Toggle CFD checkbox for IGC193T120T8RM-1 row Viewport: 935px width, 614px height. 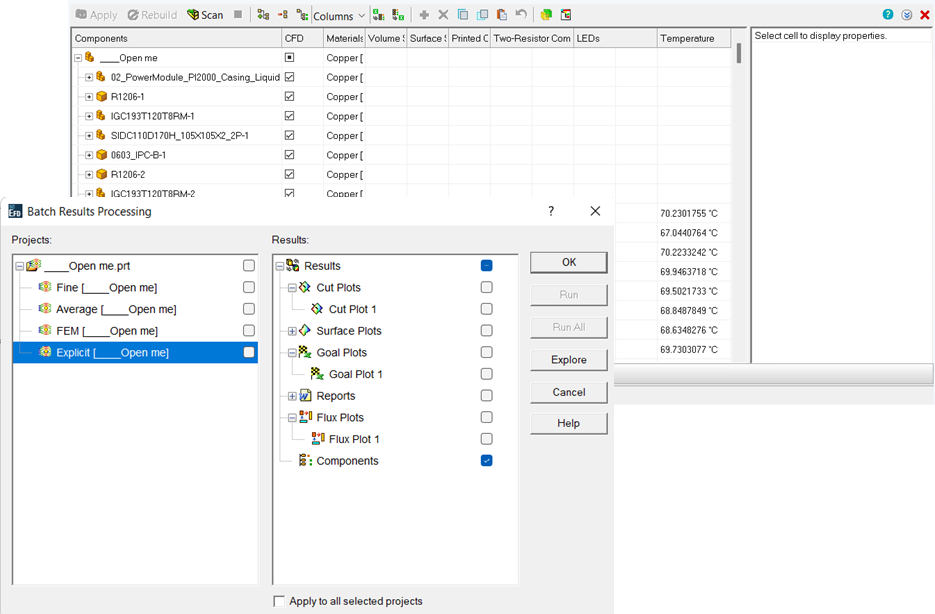289,116
